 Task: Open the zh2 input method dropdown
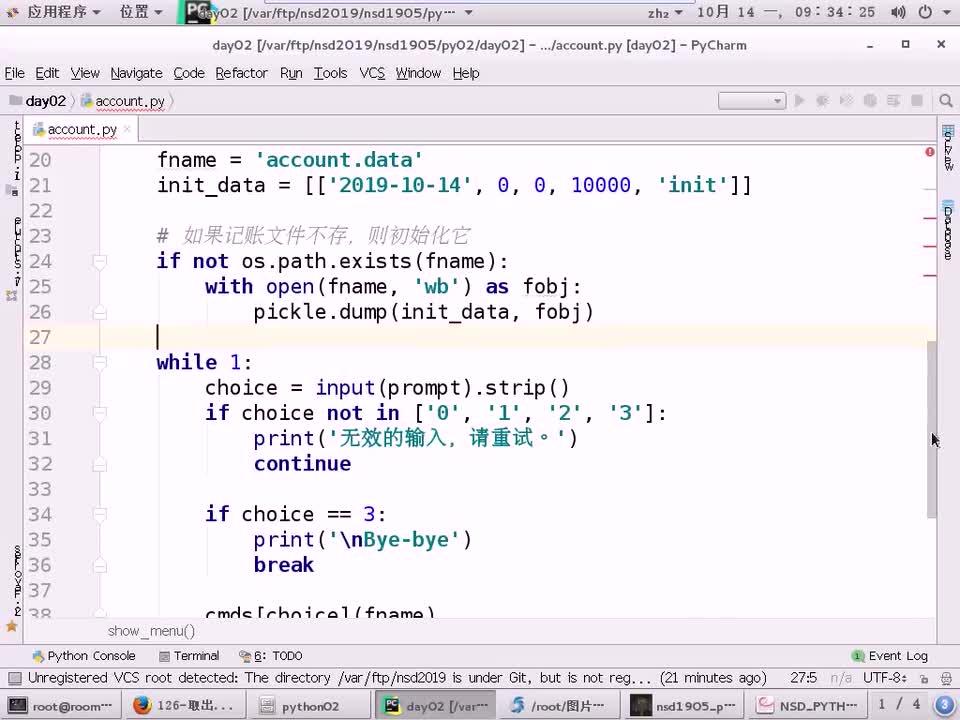[x=666, y=12]
